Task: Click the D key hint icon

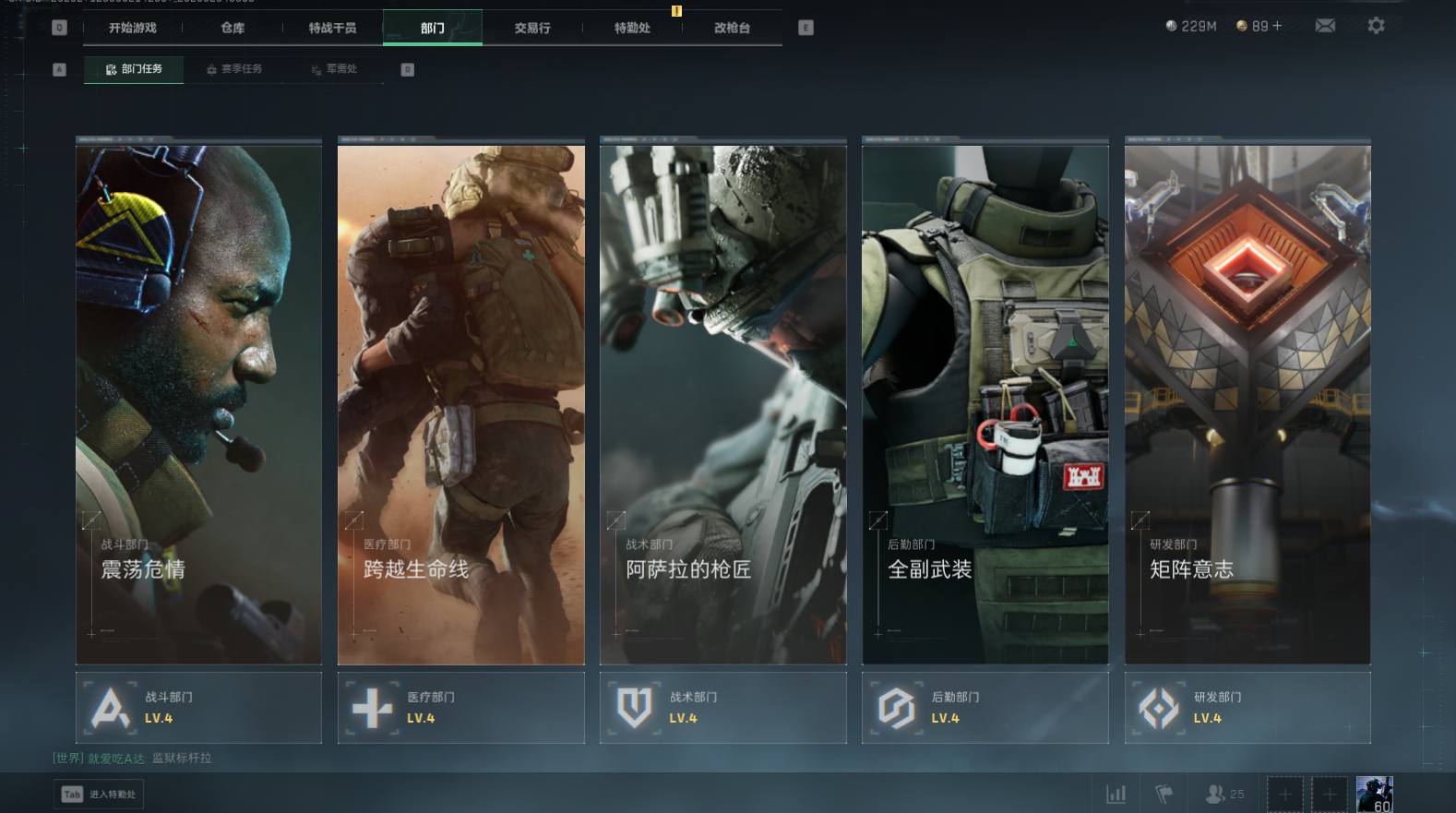Action: click(x=407, y=69)
